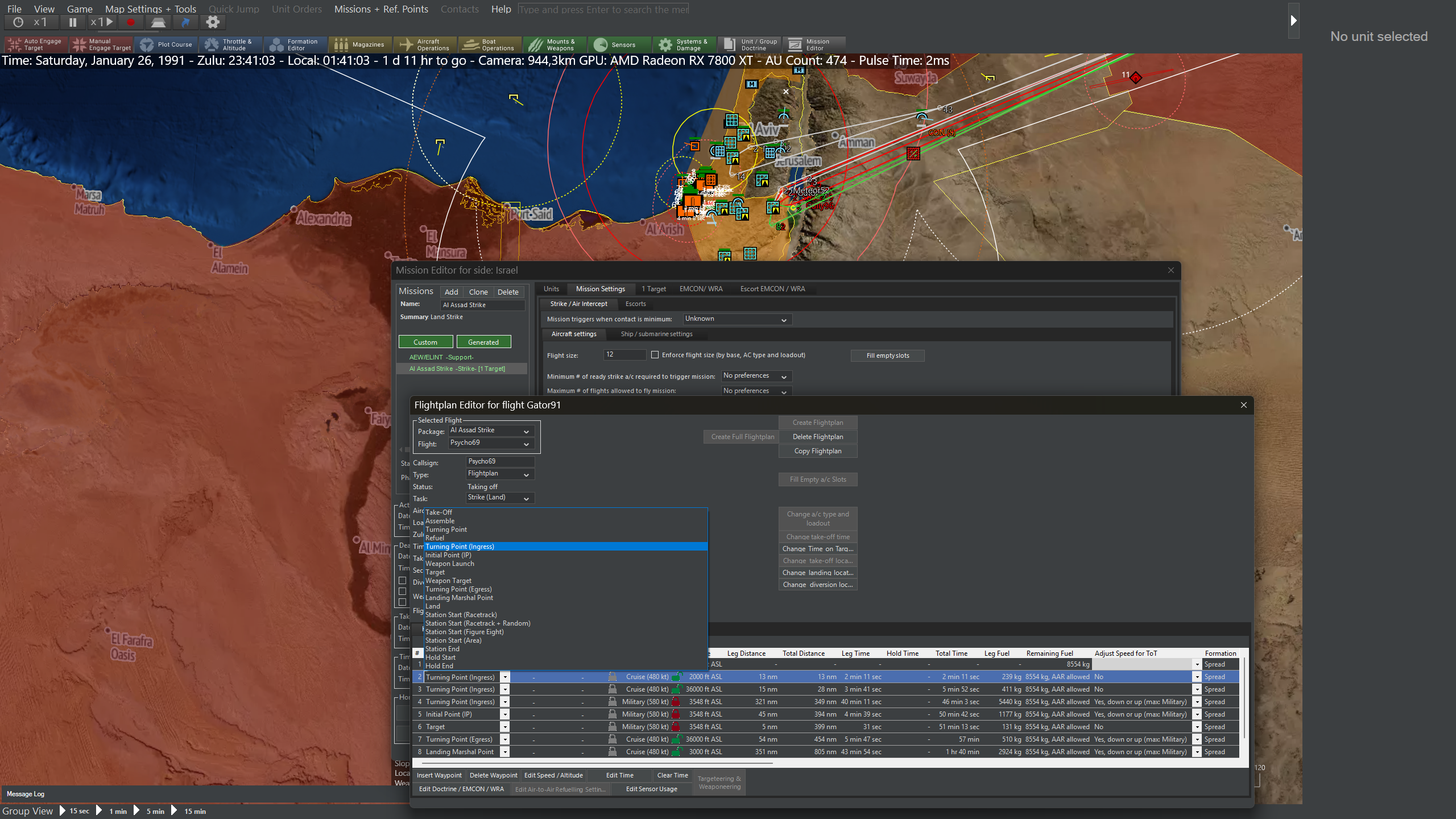Viewport: 1456px width, 819px height.
Task: Open the Mission triggers contact minimum dropdown
Action: 737,319
